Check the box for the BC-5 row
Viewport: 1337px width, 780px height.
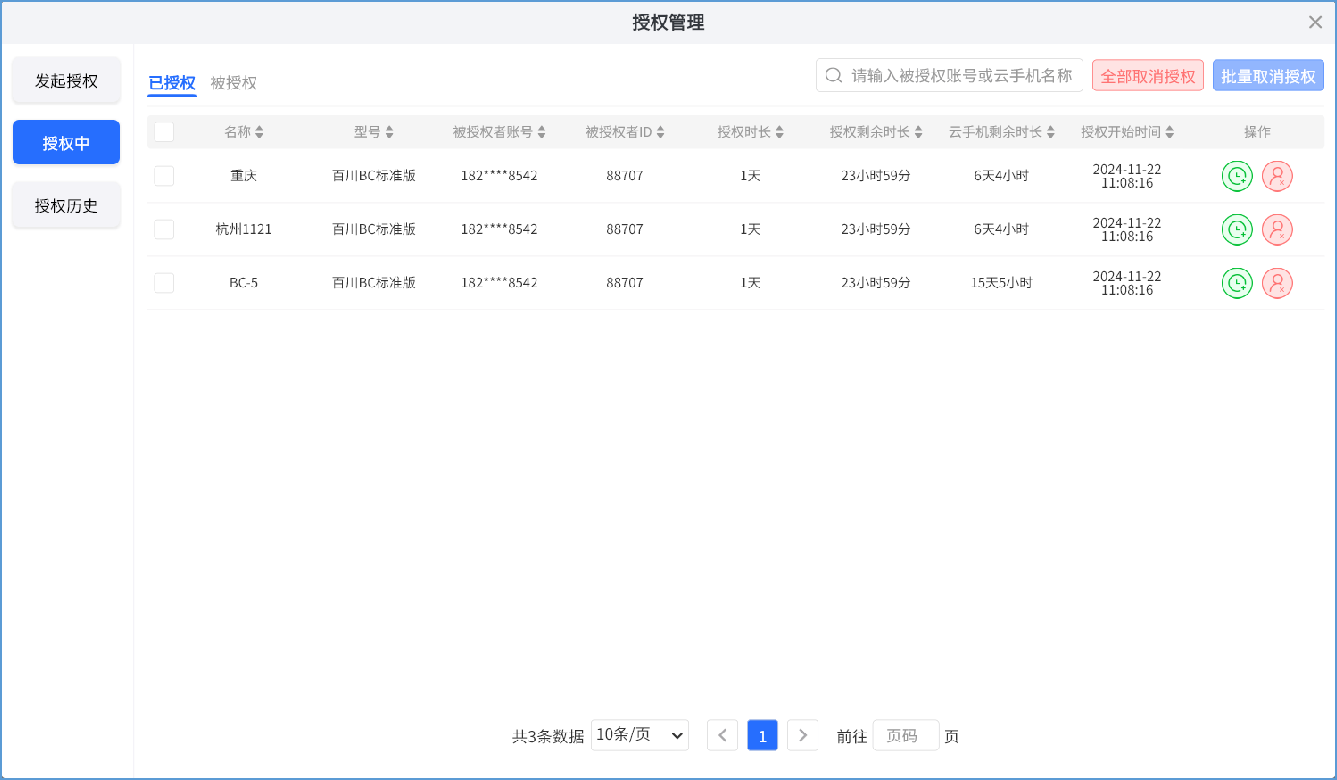[164, 283]
